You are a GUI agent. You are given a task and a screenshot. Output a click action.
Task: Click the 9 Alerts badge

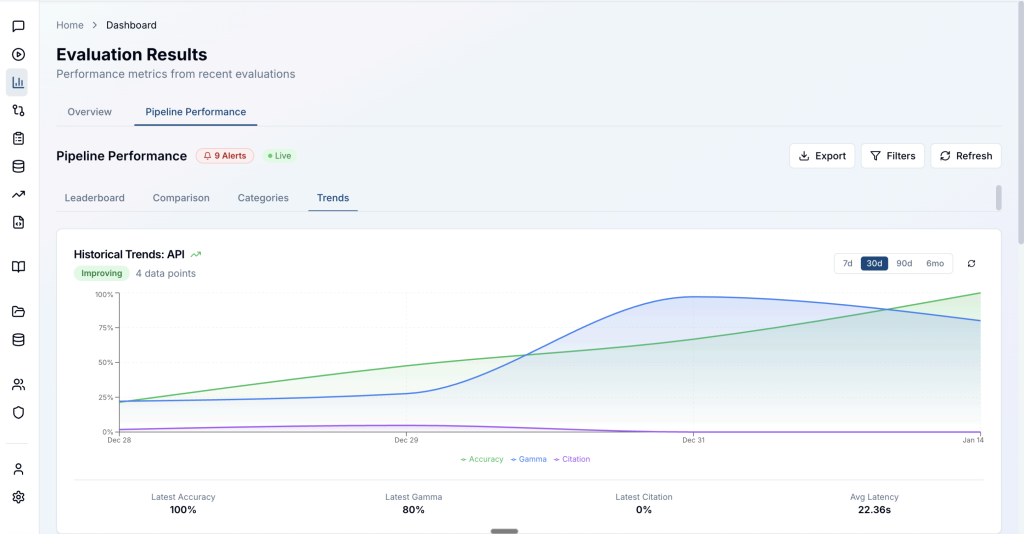(x=225, y=156)
